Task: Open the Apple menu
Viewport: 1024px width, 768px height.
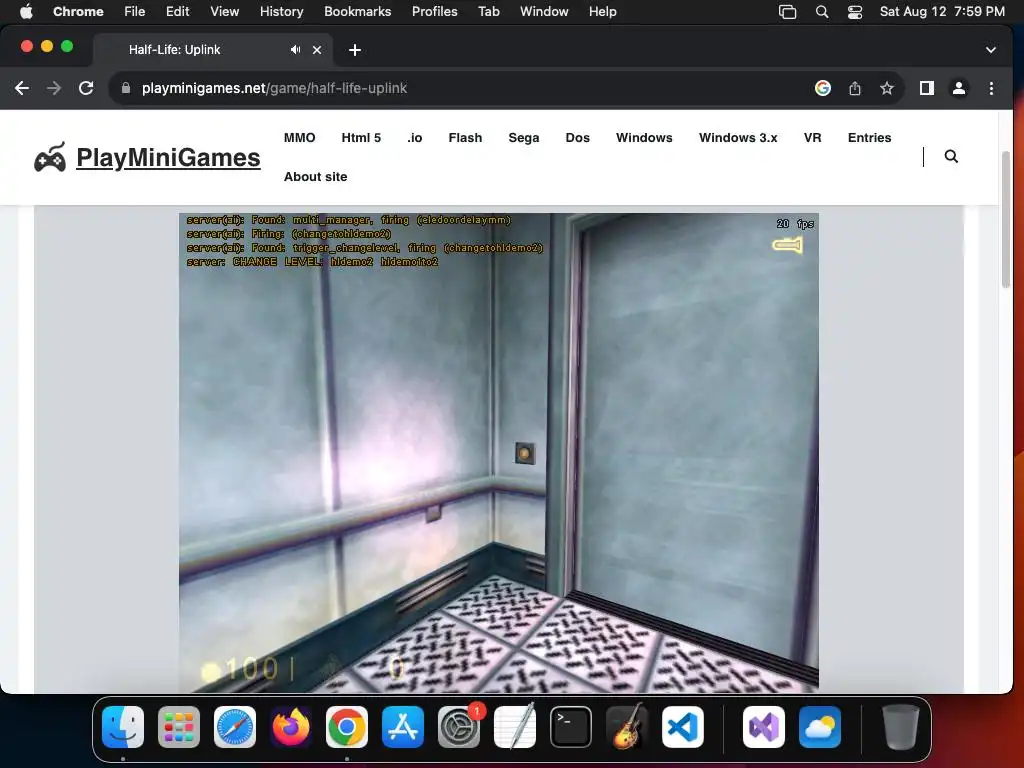Action: tap(26, 12)
